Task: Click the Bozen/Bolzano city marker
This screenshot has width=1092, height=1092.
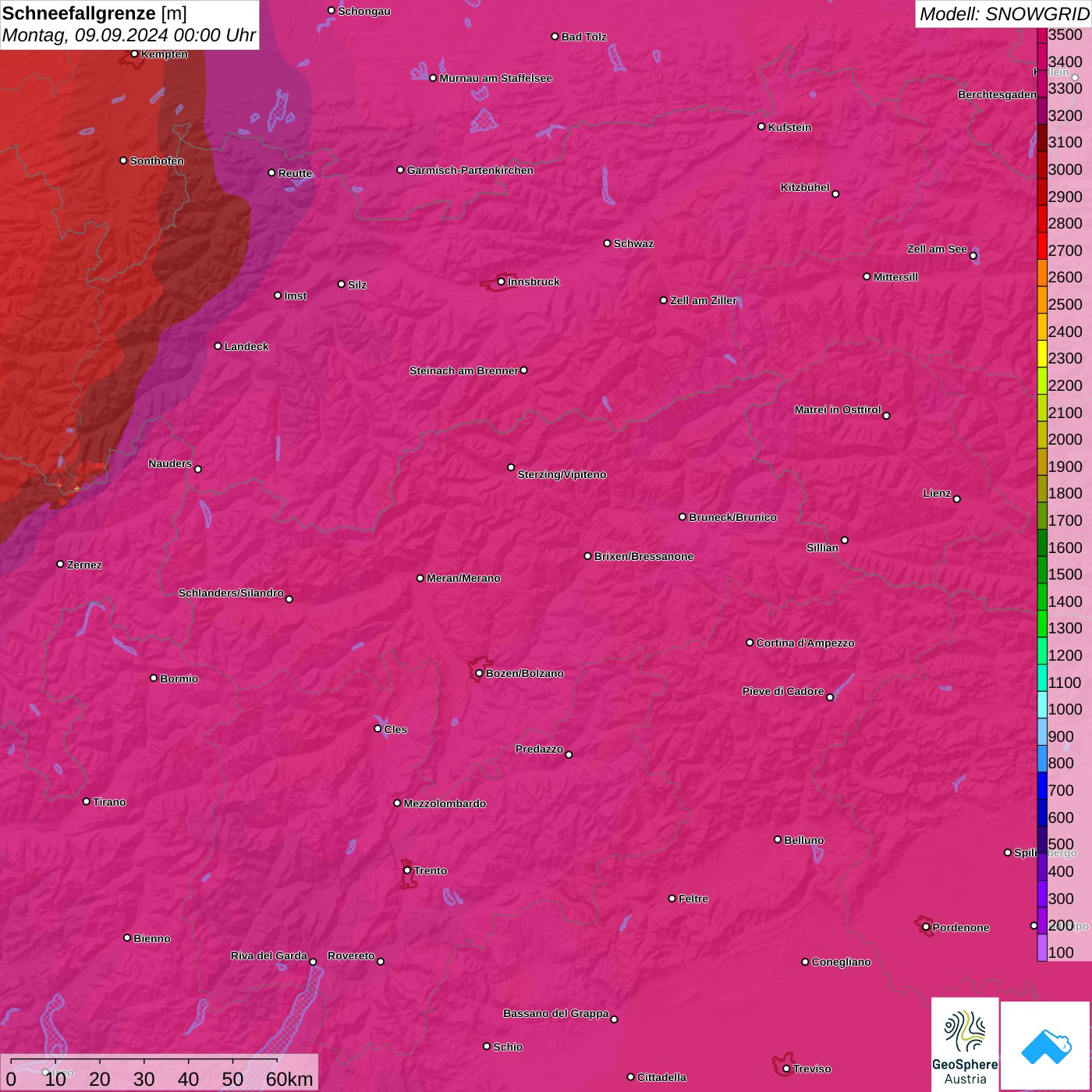Action: coord(479,673)
